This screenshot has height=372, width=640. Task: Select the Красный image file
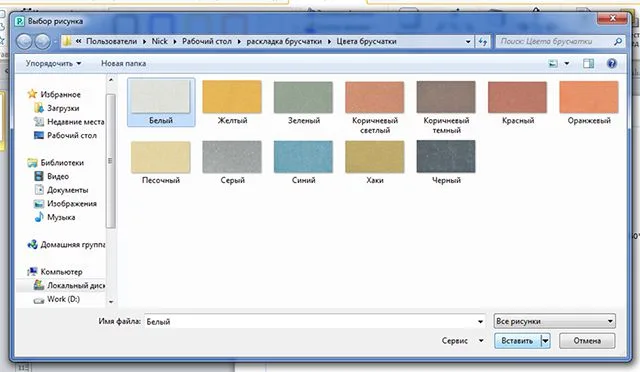click(x=518, y=102)
